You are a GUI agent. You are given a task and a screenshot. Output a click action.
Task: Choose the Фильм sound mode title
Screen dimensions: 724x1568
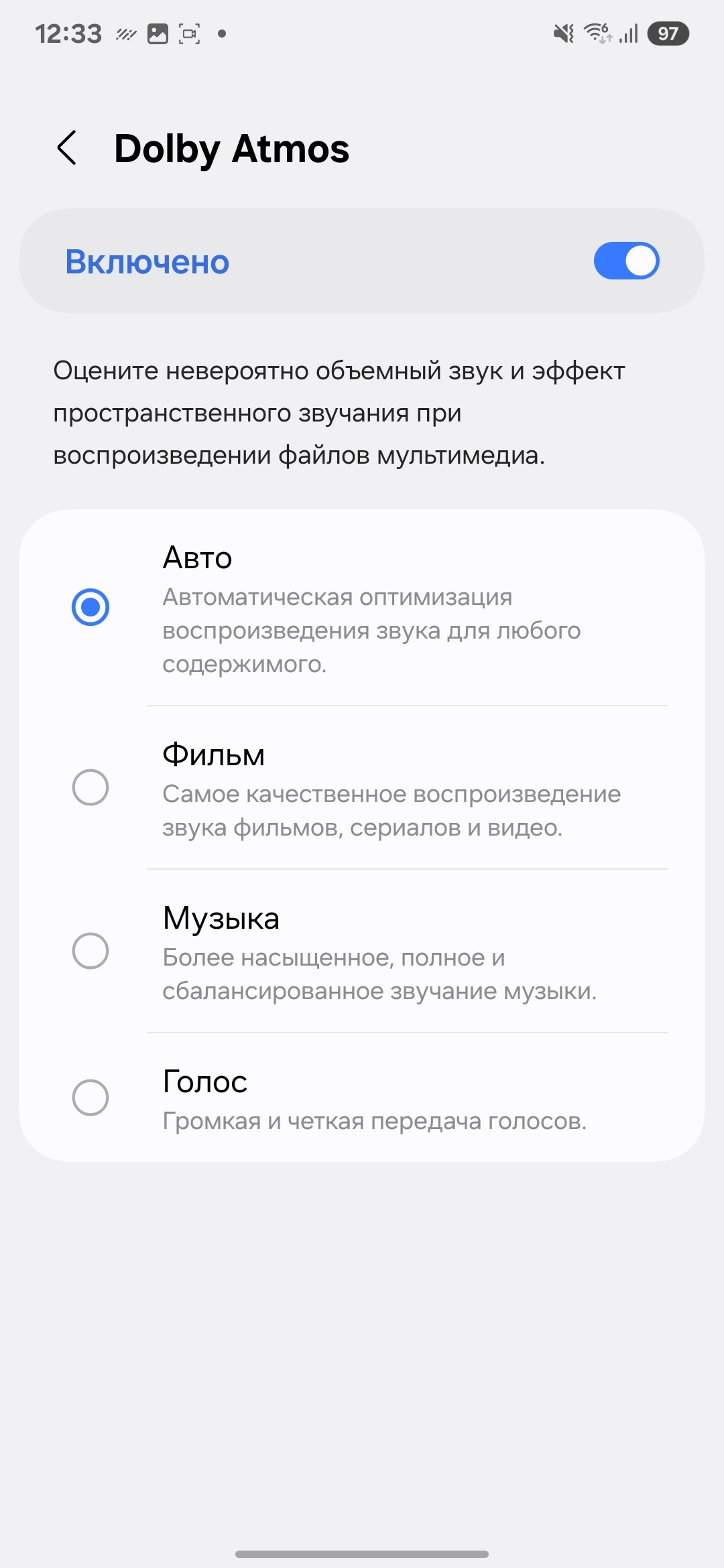pos(214,755)
